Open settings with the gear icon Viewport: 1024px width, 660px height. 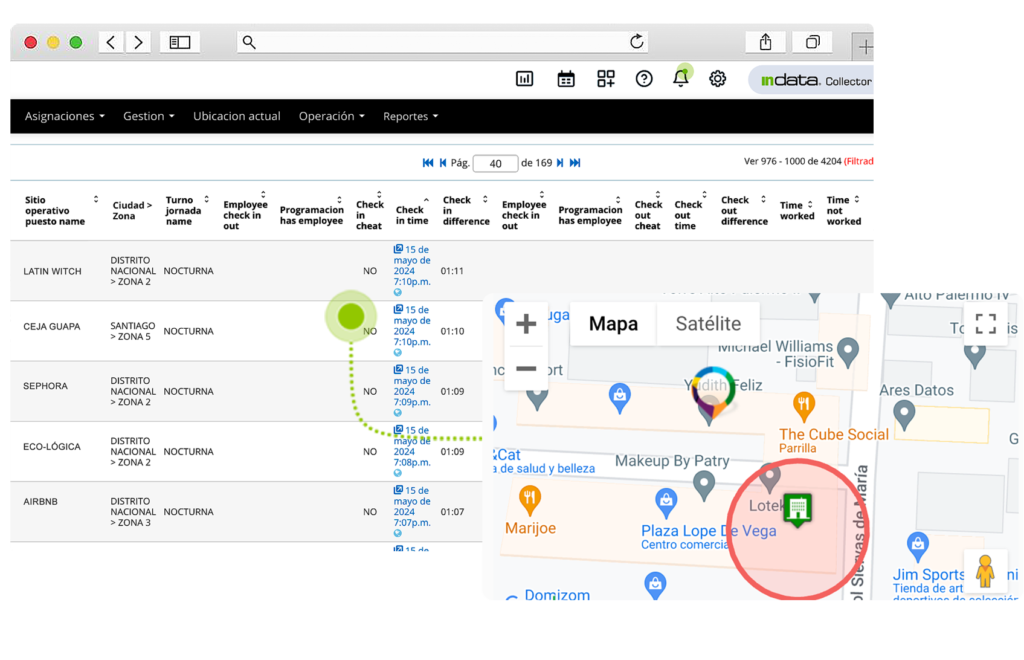718,78
